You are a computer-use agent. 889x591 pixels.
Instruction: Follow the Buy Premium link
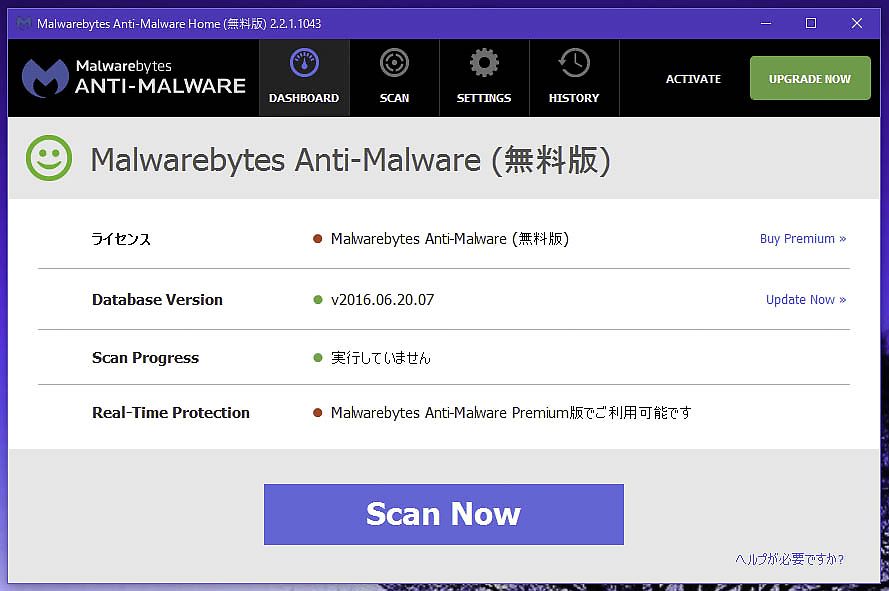803,239
